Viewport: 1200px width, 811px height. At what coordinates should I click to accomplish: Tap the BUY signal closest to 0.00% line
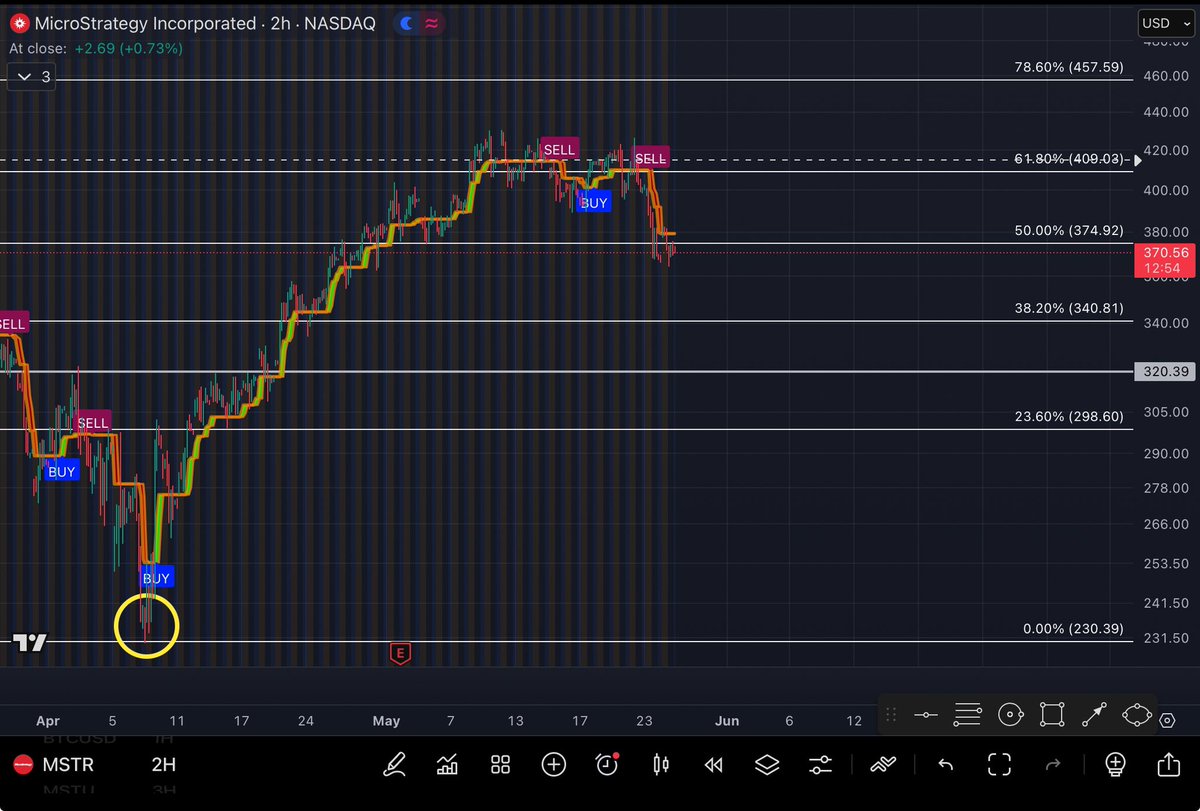point(157,577)
